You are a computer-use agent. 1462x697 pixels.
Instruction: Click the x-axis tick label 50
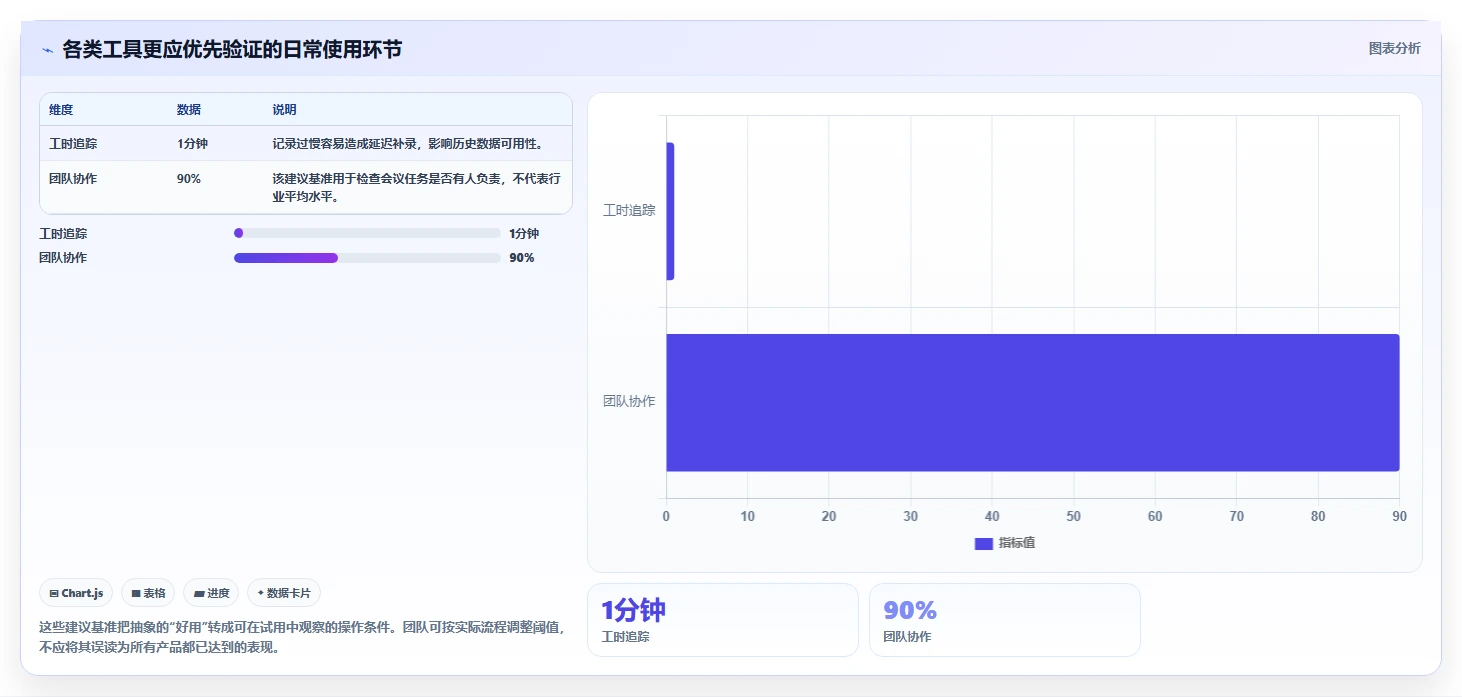[x=1073, y=517]
